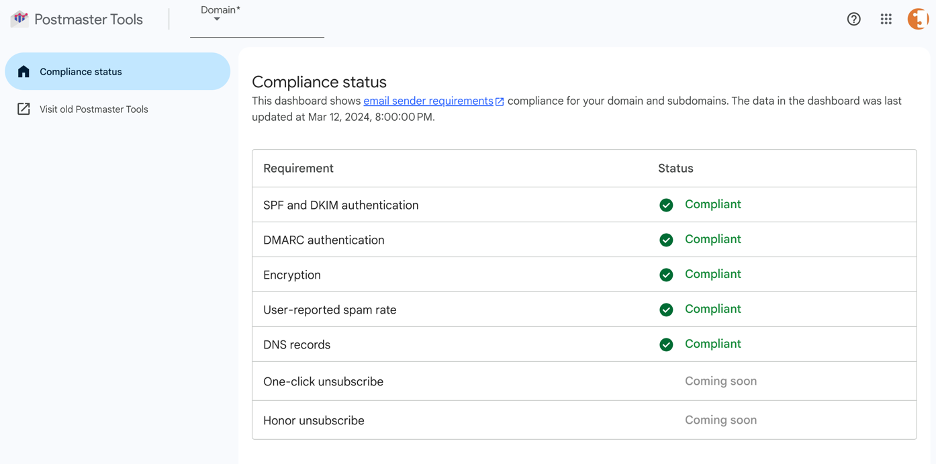Click the Domain* field label
Screen dimensions: 936x464
click(x=220, y=10)
